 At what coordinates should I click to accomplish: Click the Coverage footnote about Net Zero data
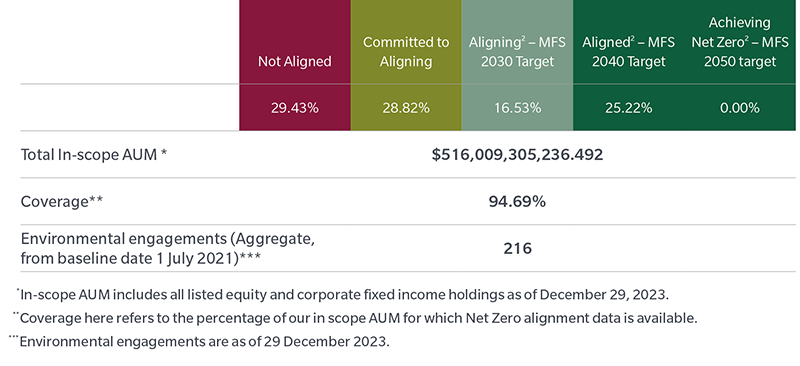click(355, 318)
